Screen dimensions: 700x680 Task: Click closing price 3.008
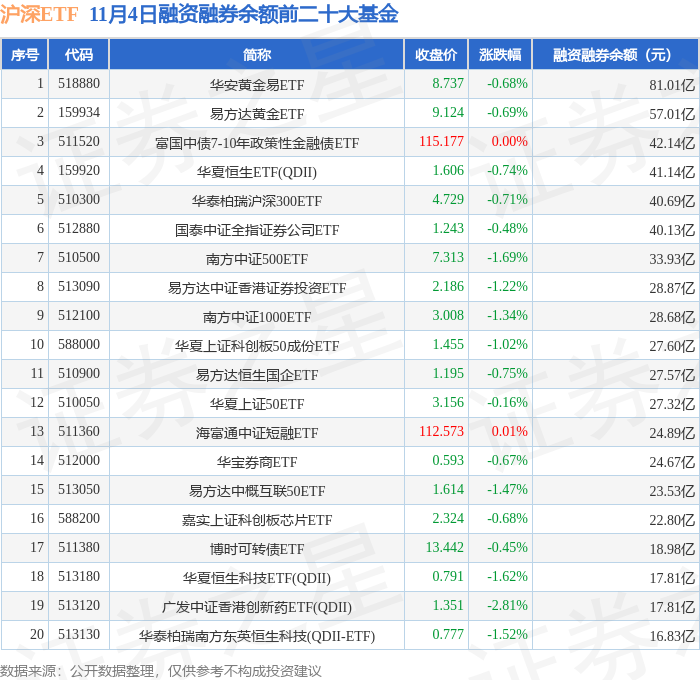point(448,316)
